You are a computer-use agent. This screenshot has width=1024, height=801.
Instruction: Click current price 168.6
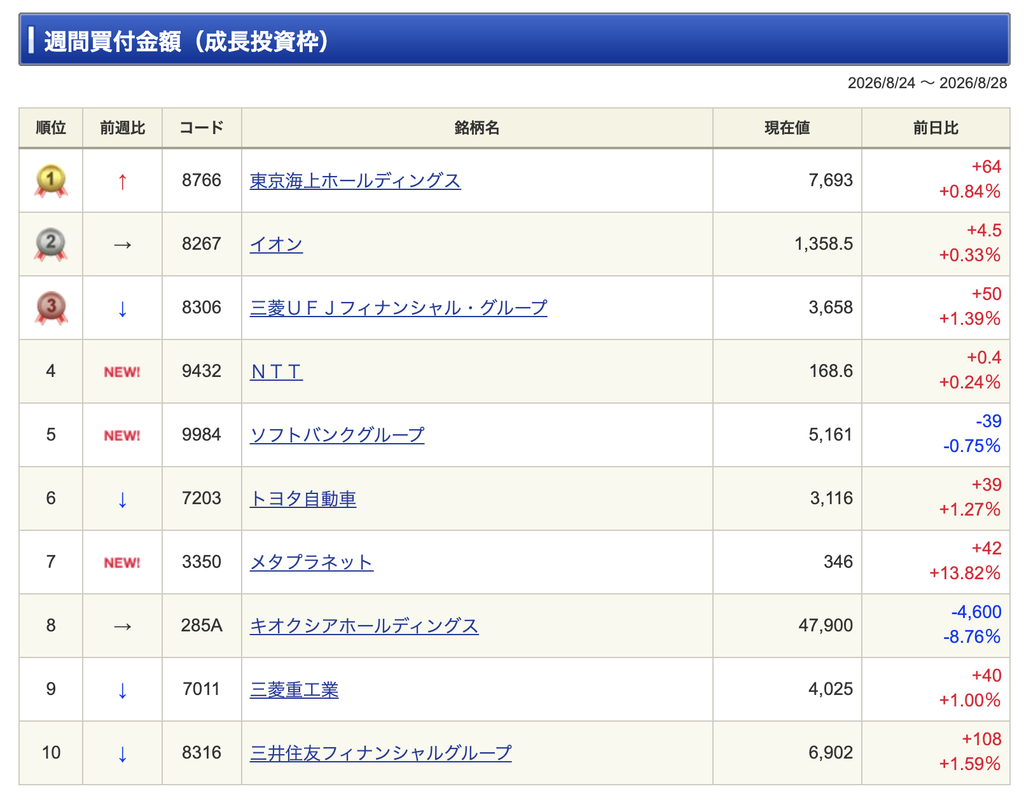[x=831, y=371]
